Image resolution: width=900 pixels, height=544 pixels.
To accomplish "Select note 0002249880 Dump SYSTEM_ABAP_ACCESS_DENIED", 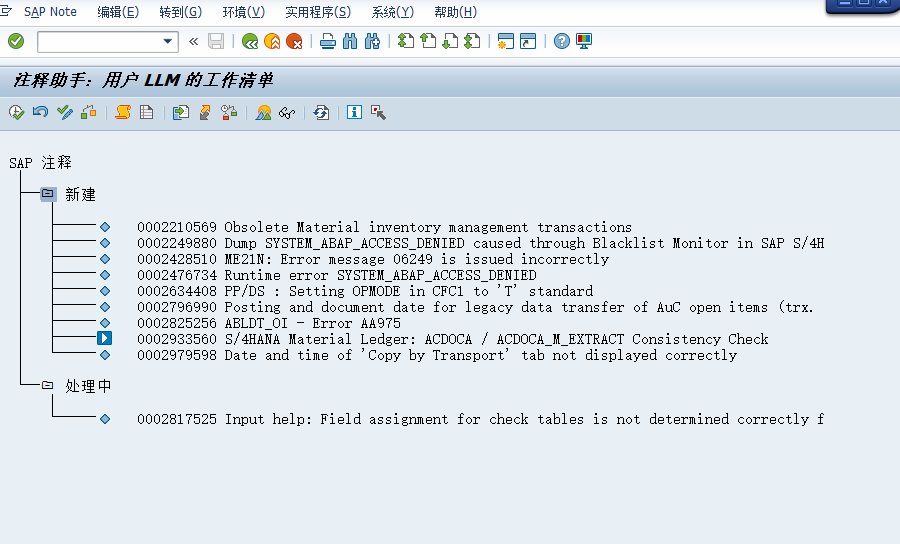I will [x=480, y=243].
